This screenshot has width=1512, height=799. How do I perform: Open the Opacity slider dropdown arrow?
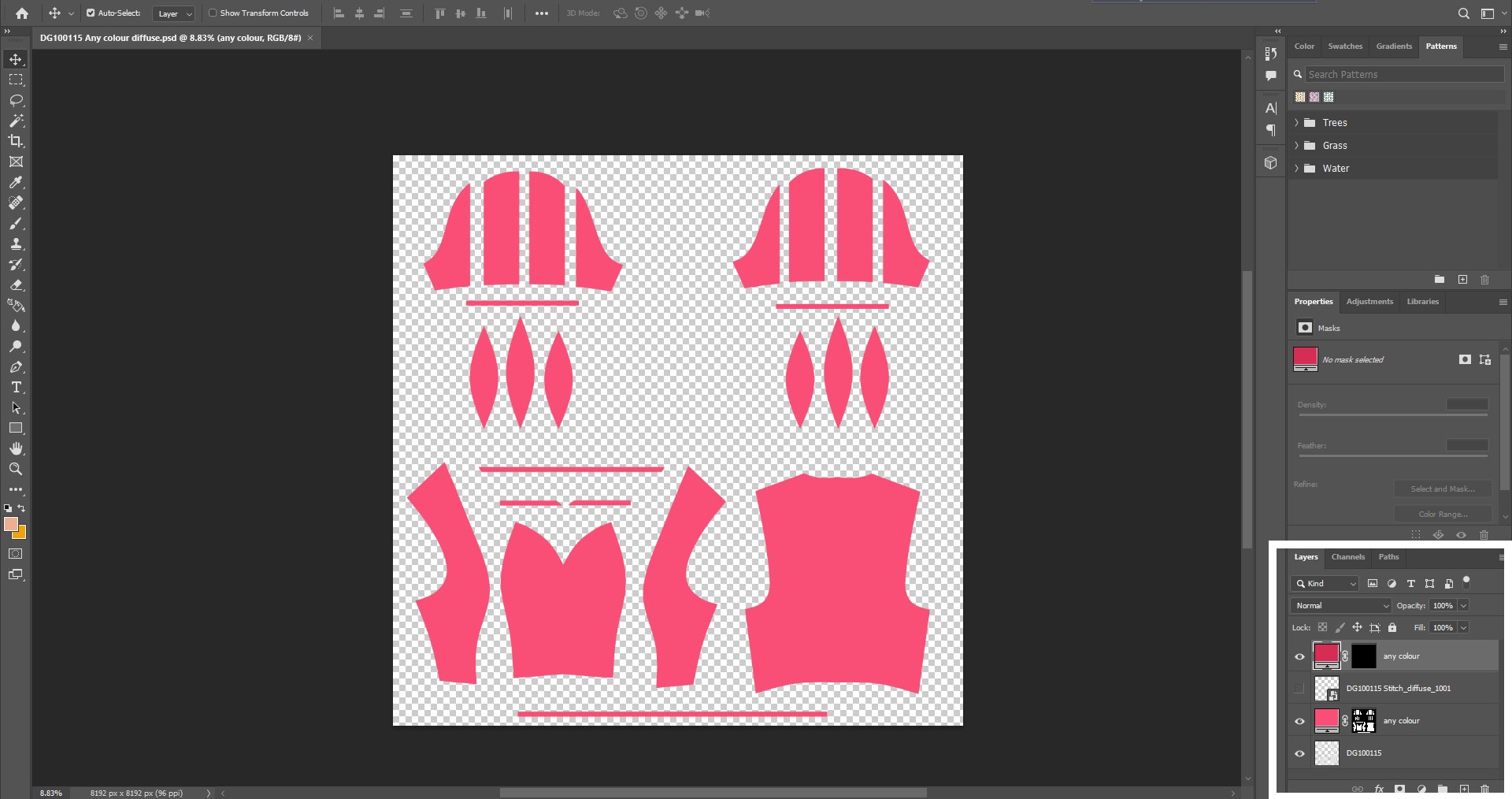[1463, 606]
